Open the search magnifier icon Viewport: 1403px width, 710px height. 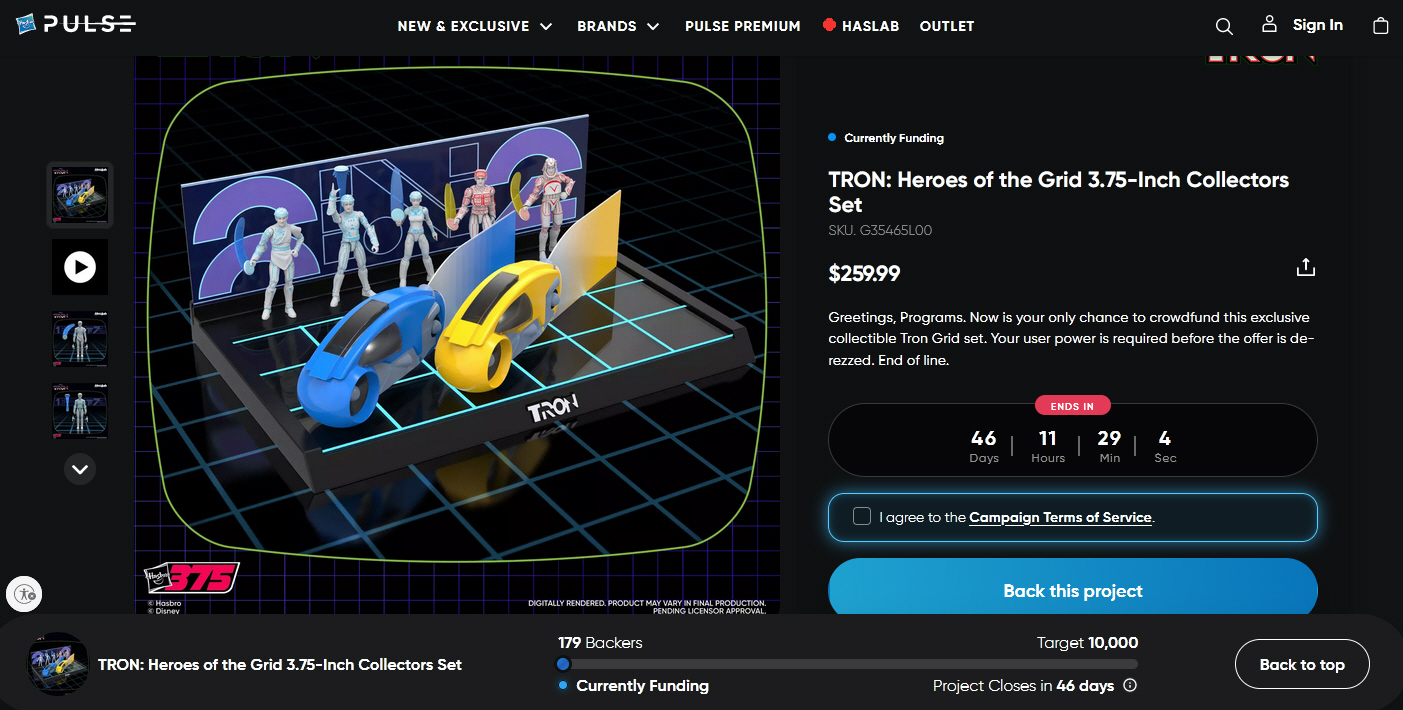coord(1224,26)
